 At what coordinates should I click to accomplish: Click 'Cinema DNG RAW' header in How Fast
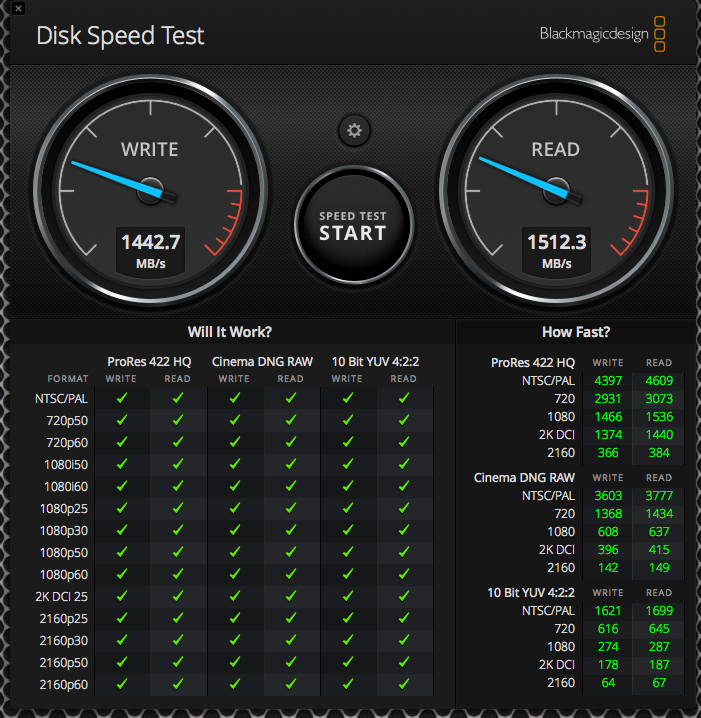click(x=524, y=478)
